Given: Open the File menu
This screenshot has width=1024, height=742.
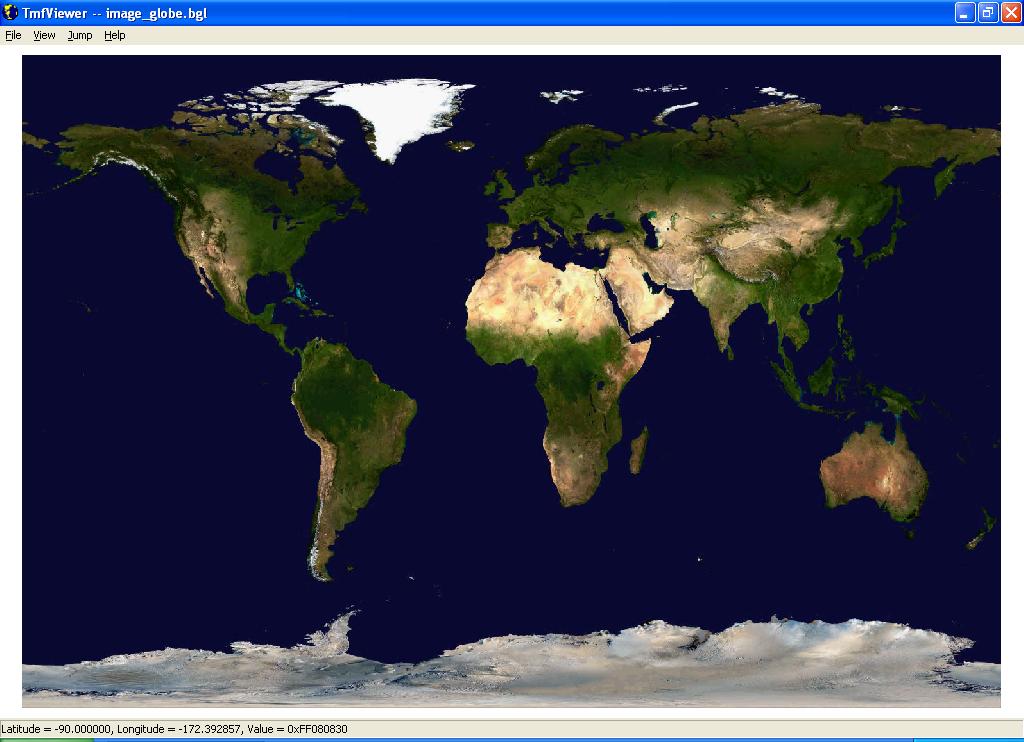Looking at the screenshot, I should (13, 35).
